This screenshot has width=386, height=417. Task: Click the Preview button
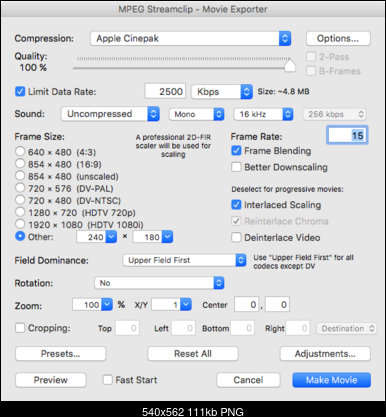point(51,380)
